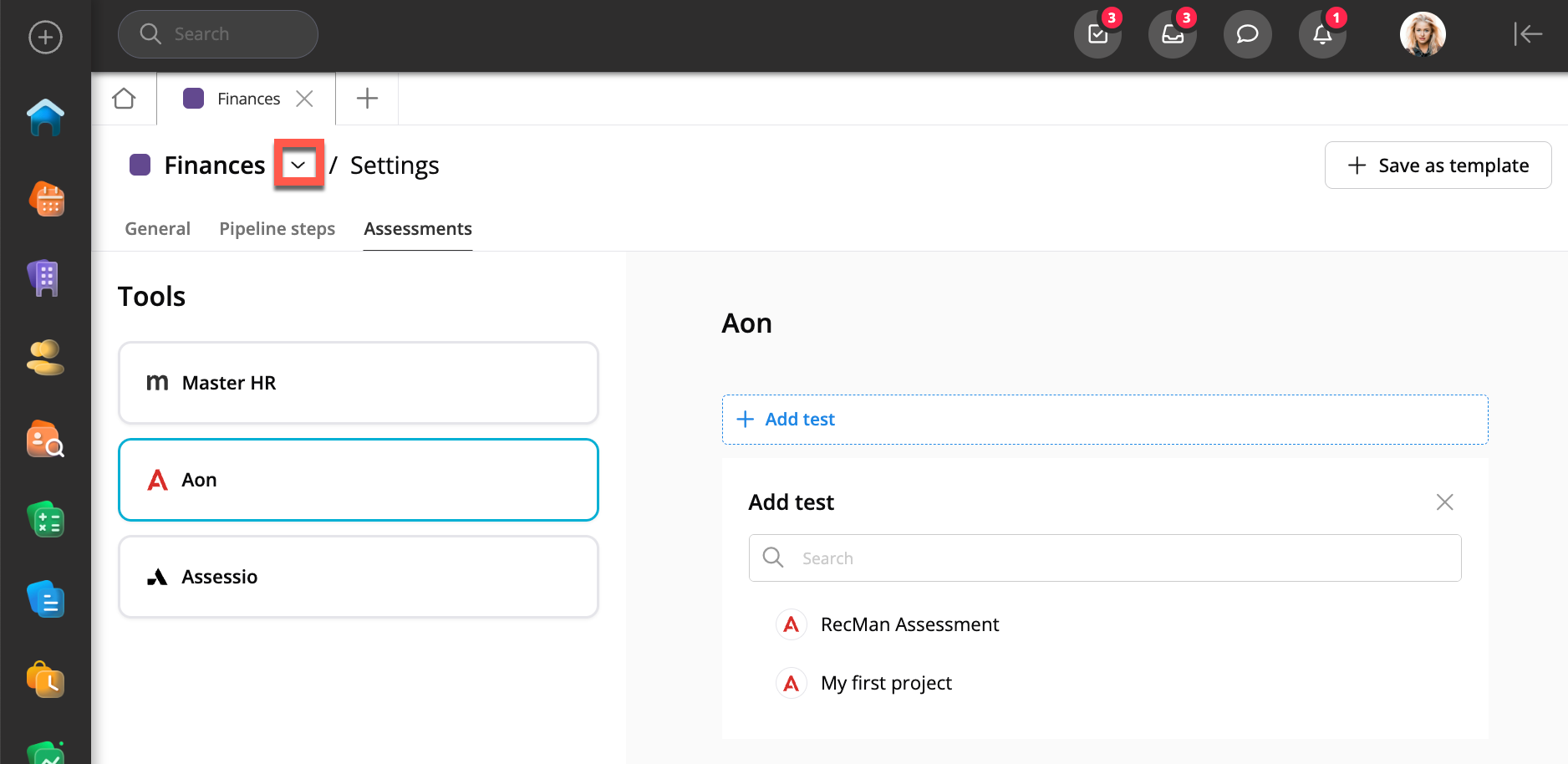This screenshot has width=1568, height=764.
Task: Switch to the General tab
Action: (157, 229)
